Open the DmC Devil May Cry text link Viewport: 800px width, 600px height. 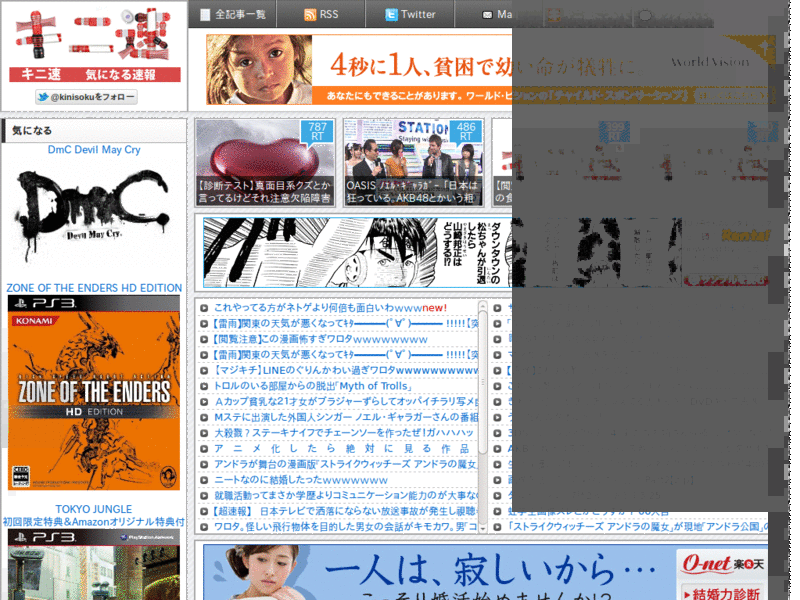point(94,149)
